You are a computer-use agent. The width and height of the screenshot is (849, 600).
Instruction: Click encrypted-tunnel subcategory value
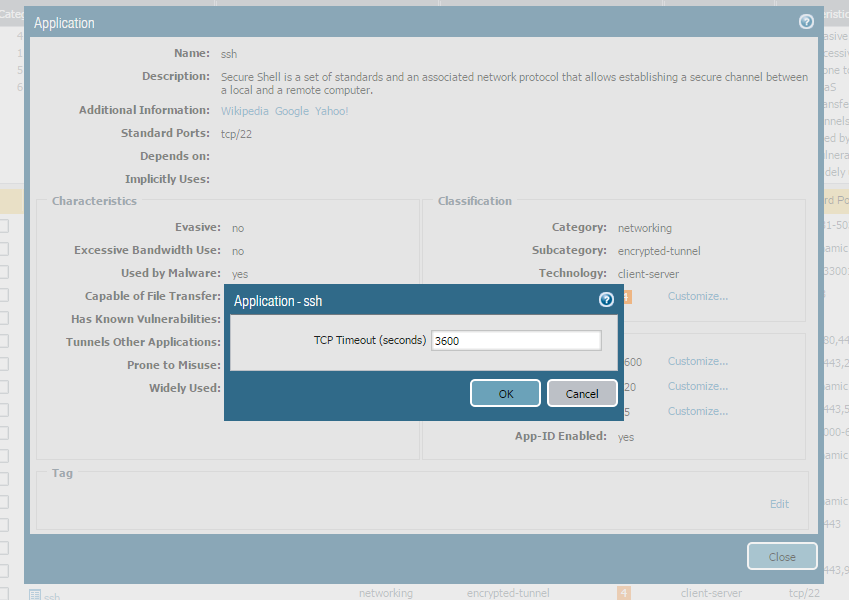[x=659, y=251]
